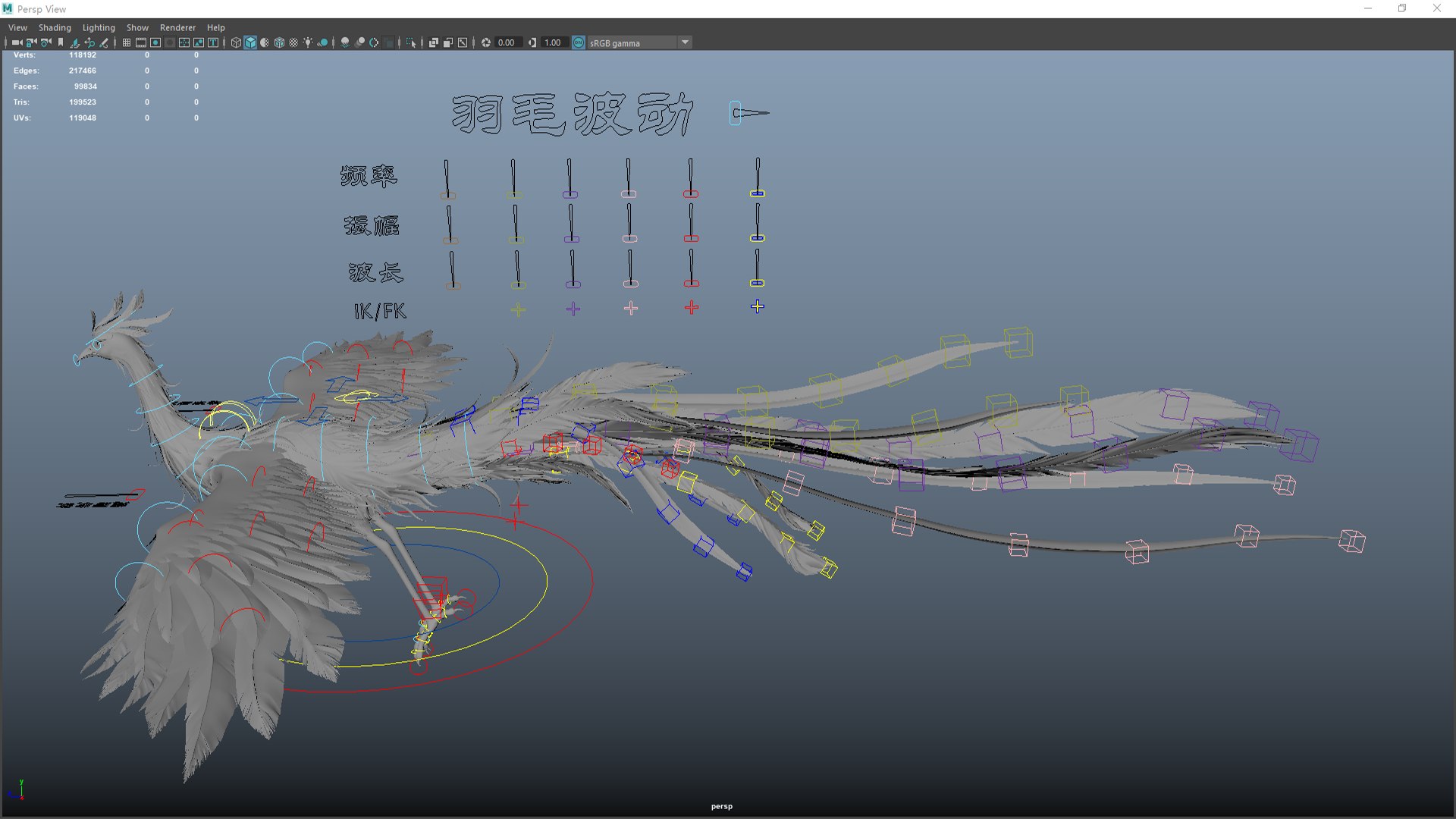
Task: Click the Gamma contrast icon
Action: pos(532,42)
